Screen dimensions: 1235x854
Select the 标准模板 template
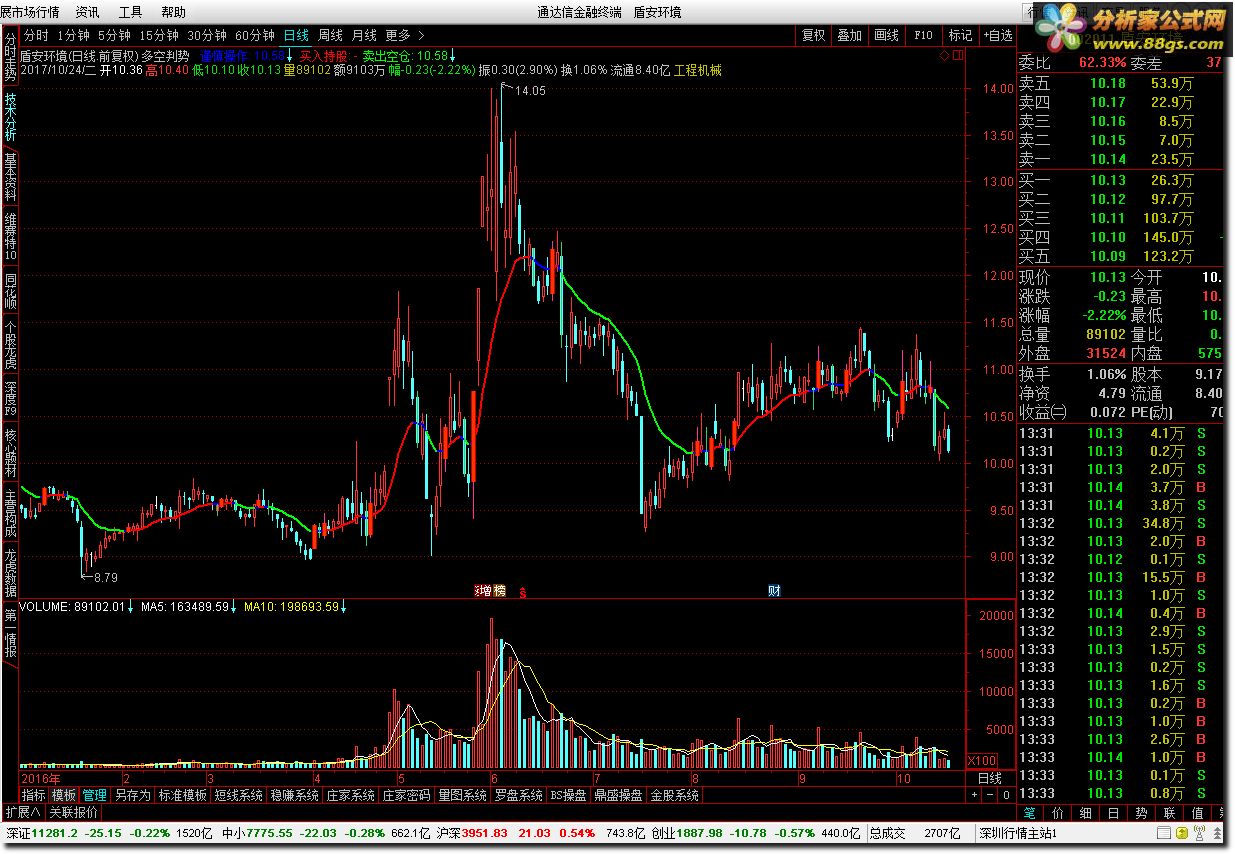[x=182, y=795]
